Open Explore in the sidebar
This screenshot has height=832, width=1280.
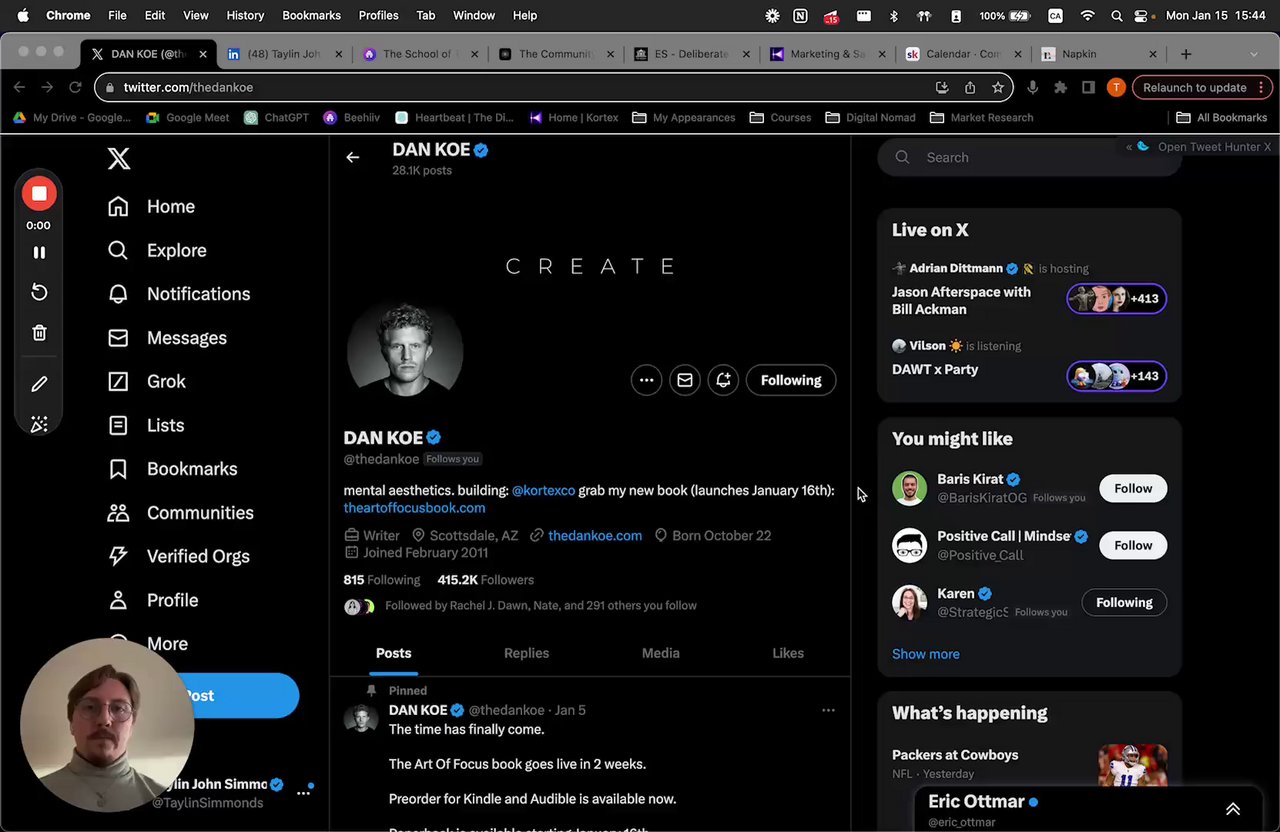(x=156, y=250)
